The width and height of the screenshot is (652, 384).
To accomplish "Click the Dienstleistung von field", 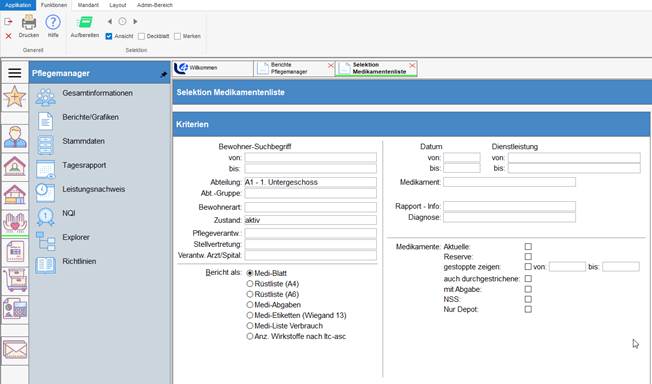I will click(x=574, y=157).
